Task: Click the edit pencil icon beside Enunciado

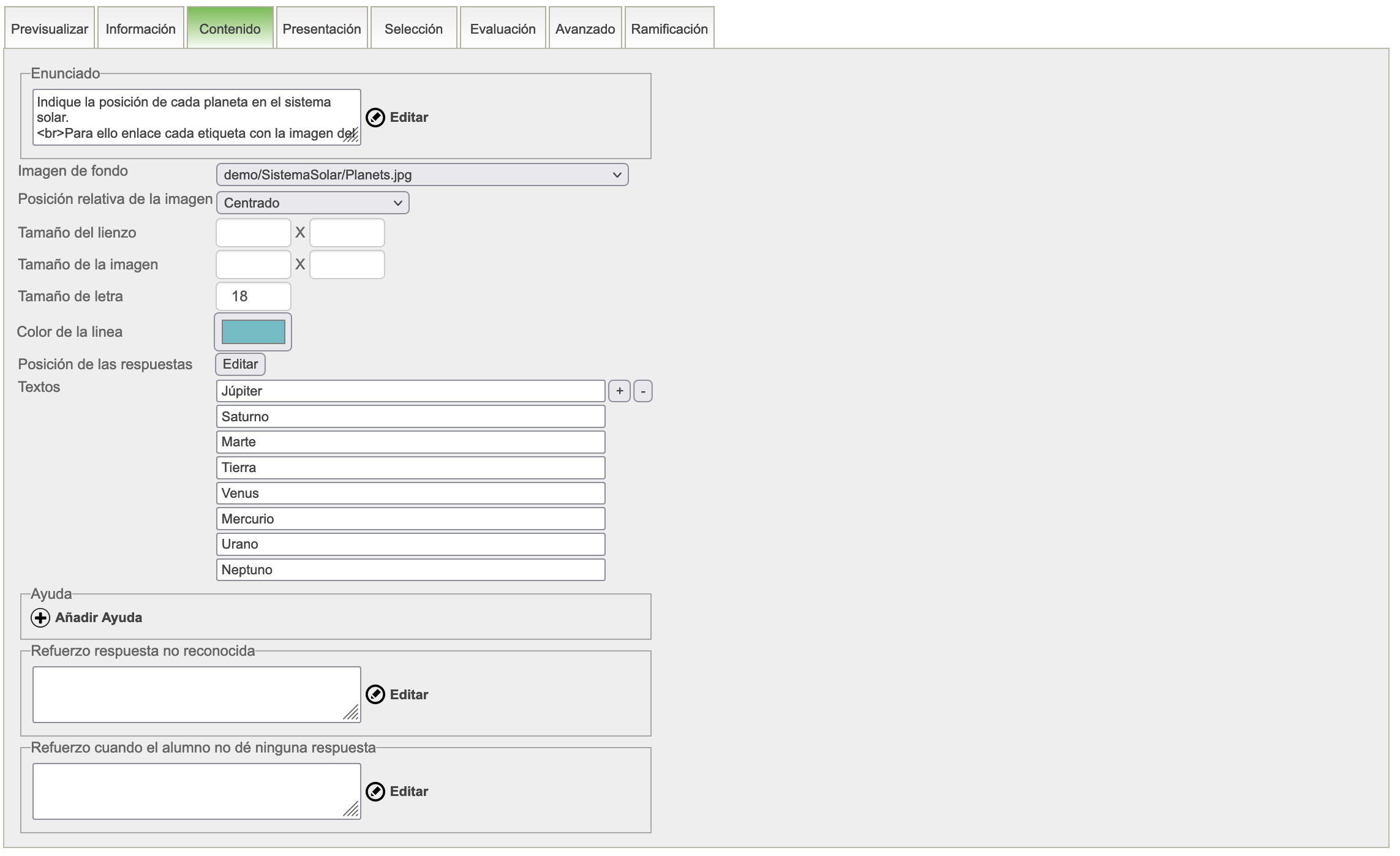Action: point(375,118)
